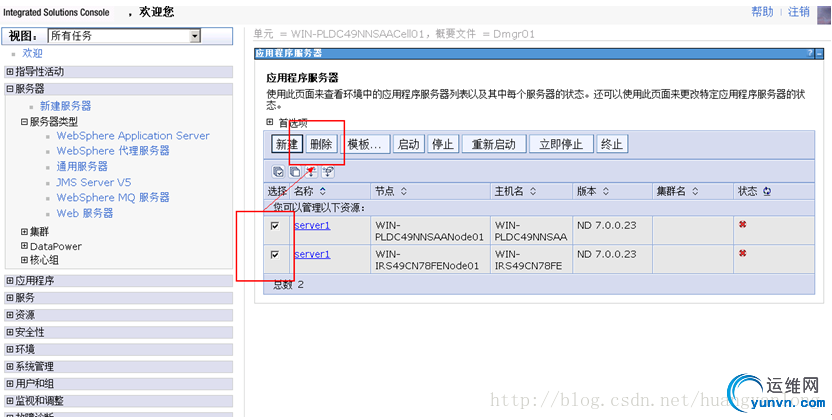Image resolution: width=832 pixels, height=420 pixels.
Task: Refresh the 状态 column icon
Action: (767, 191)
